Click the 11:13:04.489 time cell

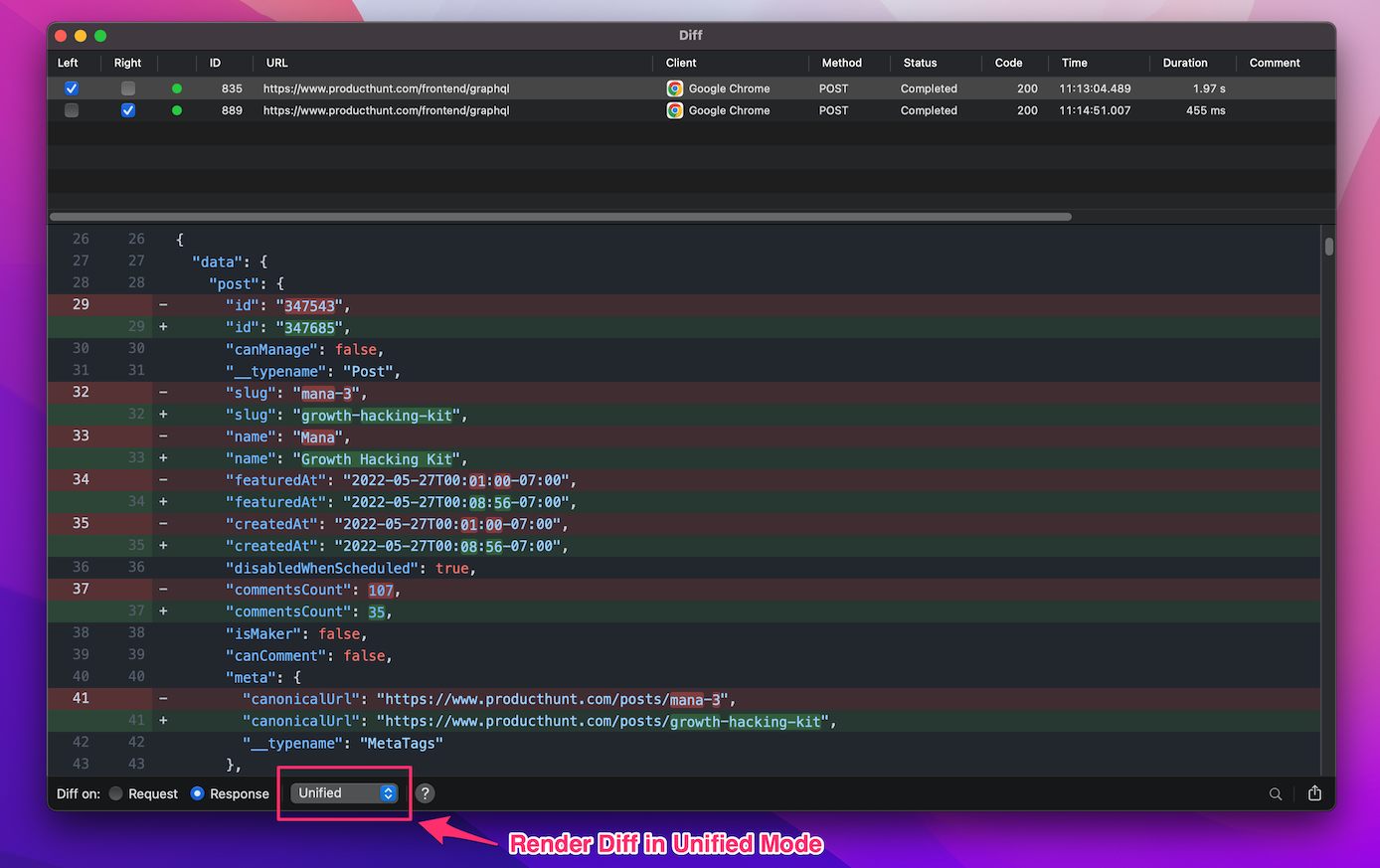pyautogui.click(x=1095, y=88)
